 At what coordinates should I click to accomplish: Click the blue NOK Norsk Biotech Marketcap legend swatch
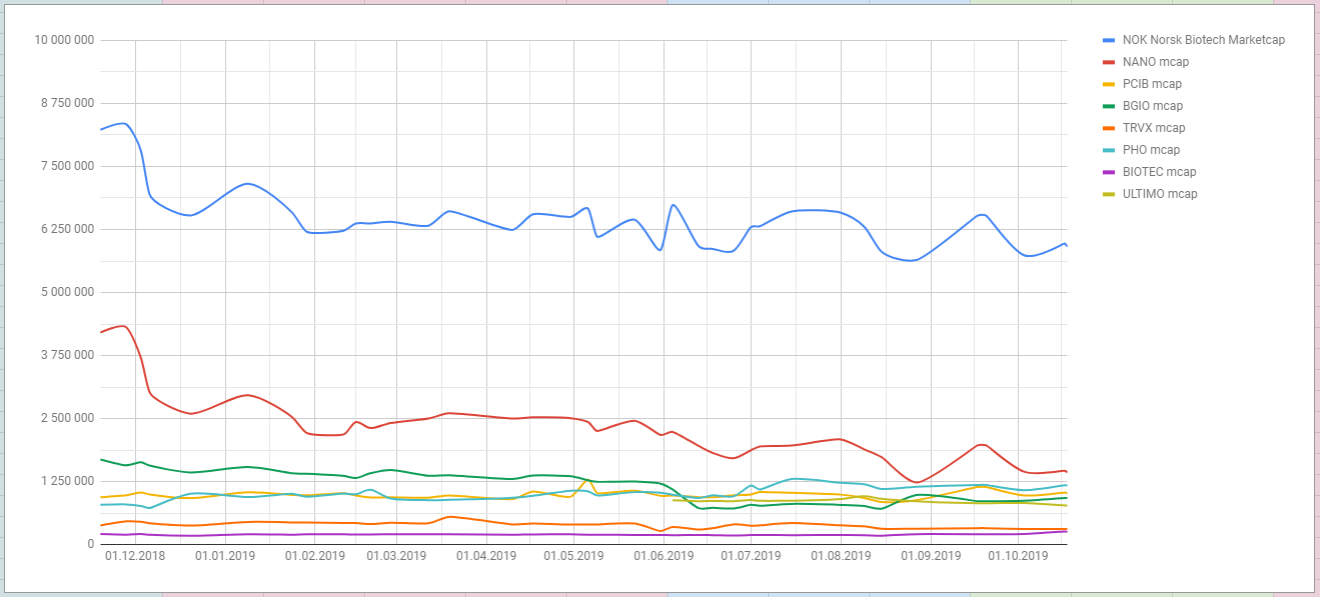(1108, 40)
